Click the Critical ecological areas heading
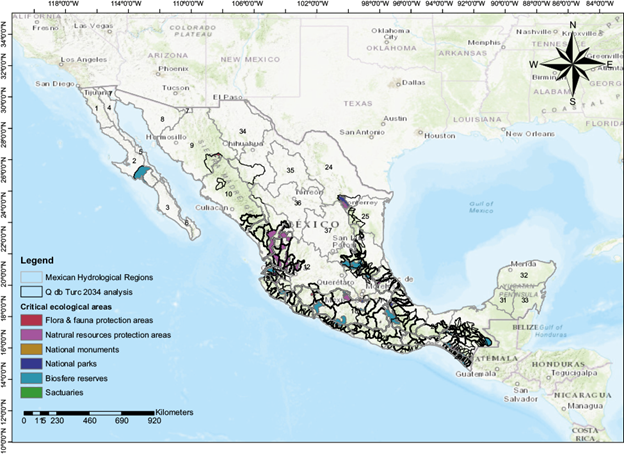624x454 pixels. [68, 304]
